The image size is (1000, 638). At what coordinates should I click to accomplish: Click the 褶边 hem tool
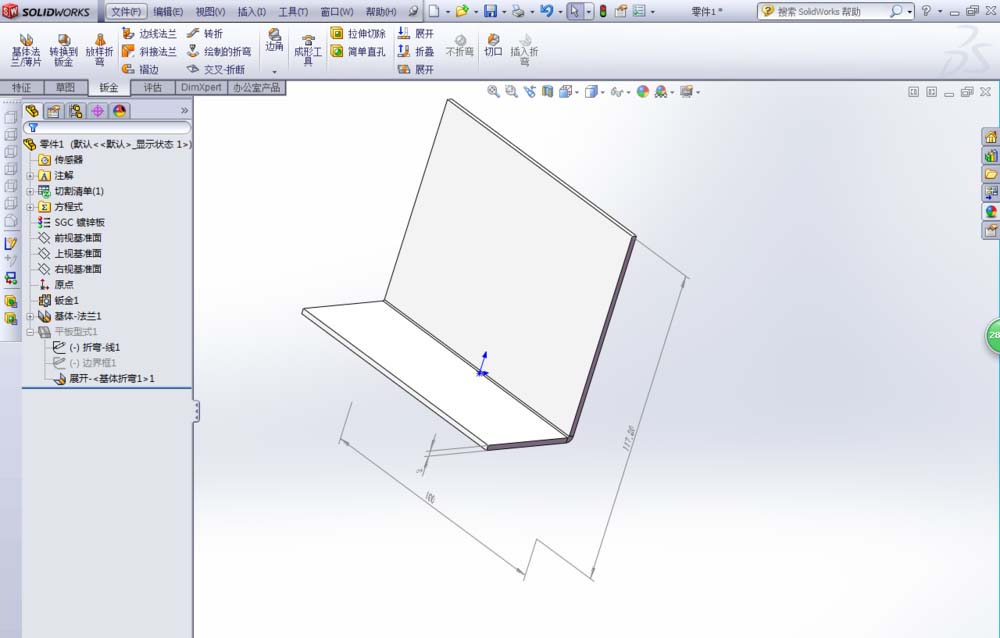pyautogui.click(x=141, y=69)
